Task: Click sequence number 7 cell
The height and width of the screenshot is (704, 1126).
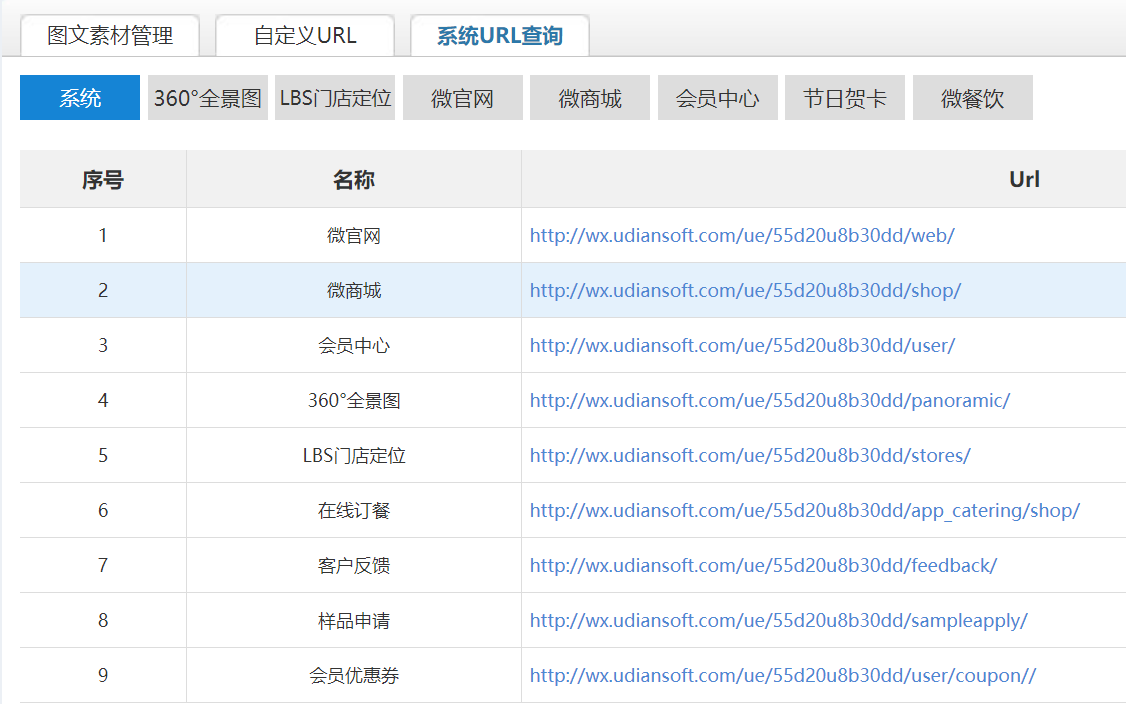Action: 103,565
